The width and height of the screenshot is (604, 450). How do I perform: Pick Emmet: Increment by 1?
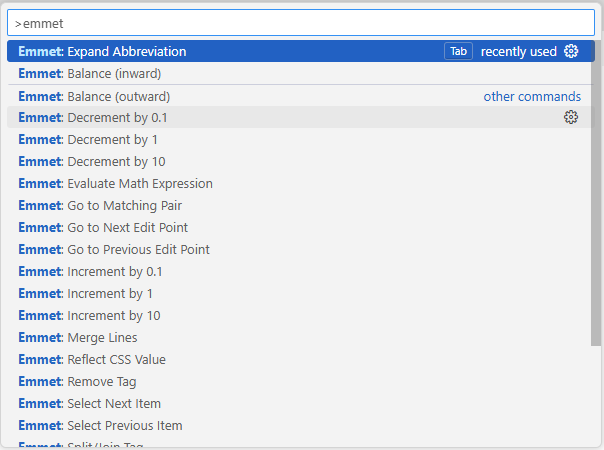point(301,293)
